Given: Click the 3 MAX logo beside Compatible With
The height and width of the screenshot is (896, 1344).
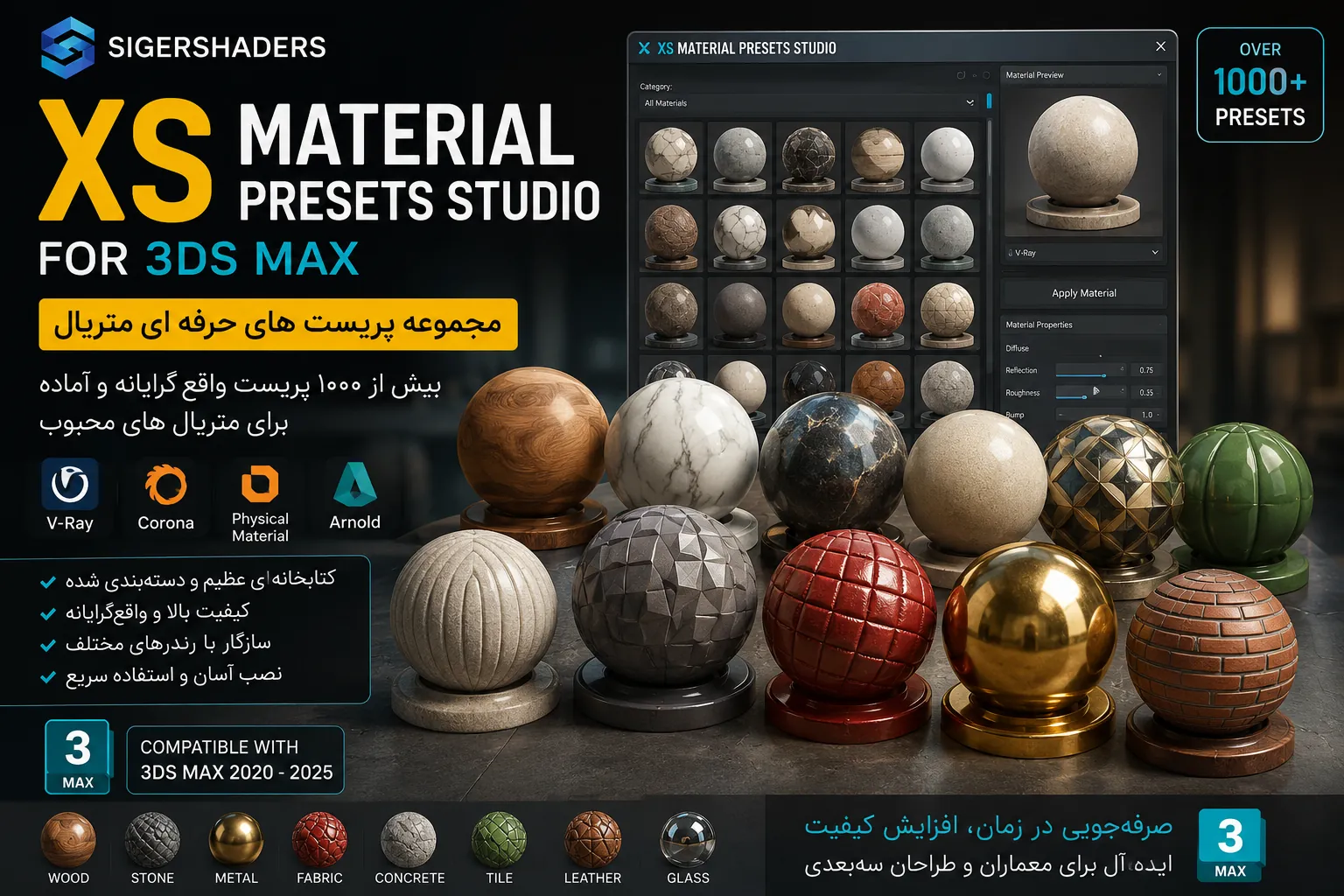Looking at the screenshot, I should 78,757.
